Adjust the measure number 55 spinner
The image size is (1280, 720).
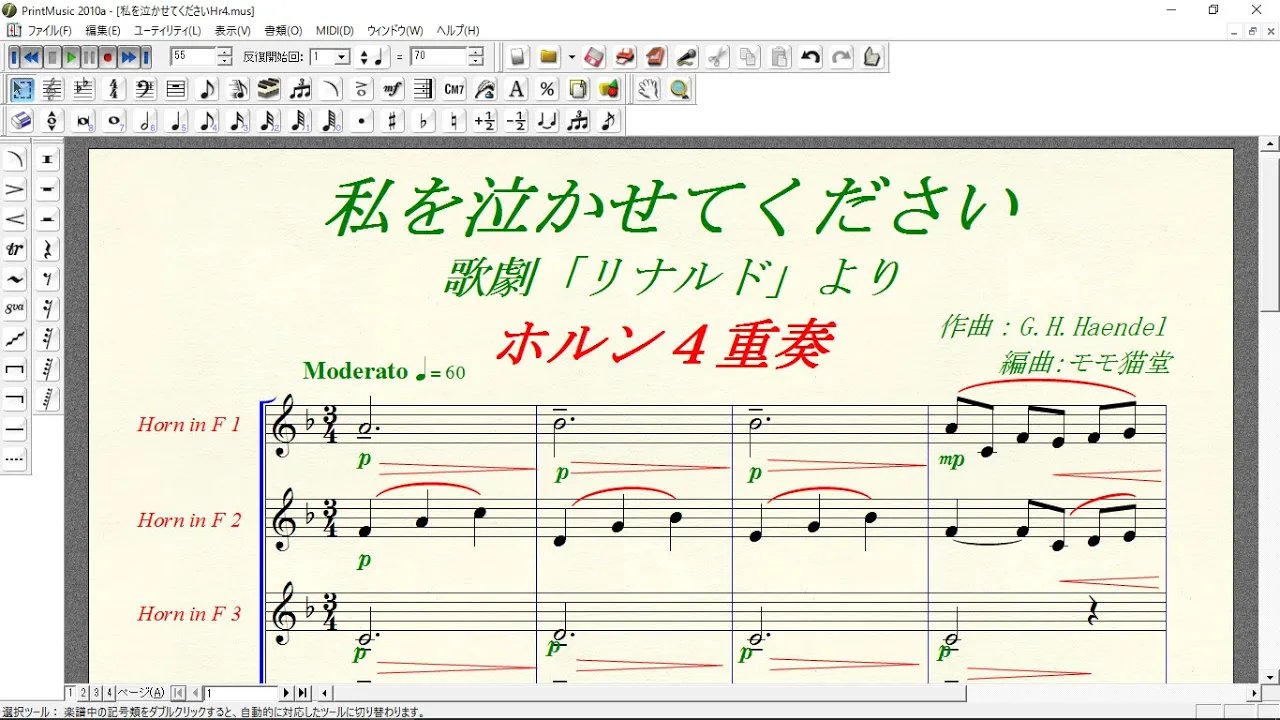click(224, 57)
